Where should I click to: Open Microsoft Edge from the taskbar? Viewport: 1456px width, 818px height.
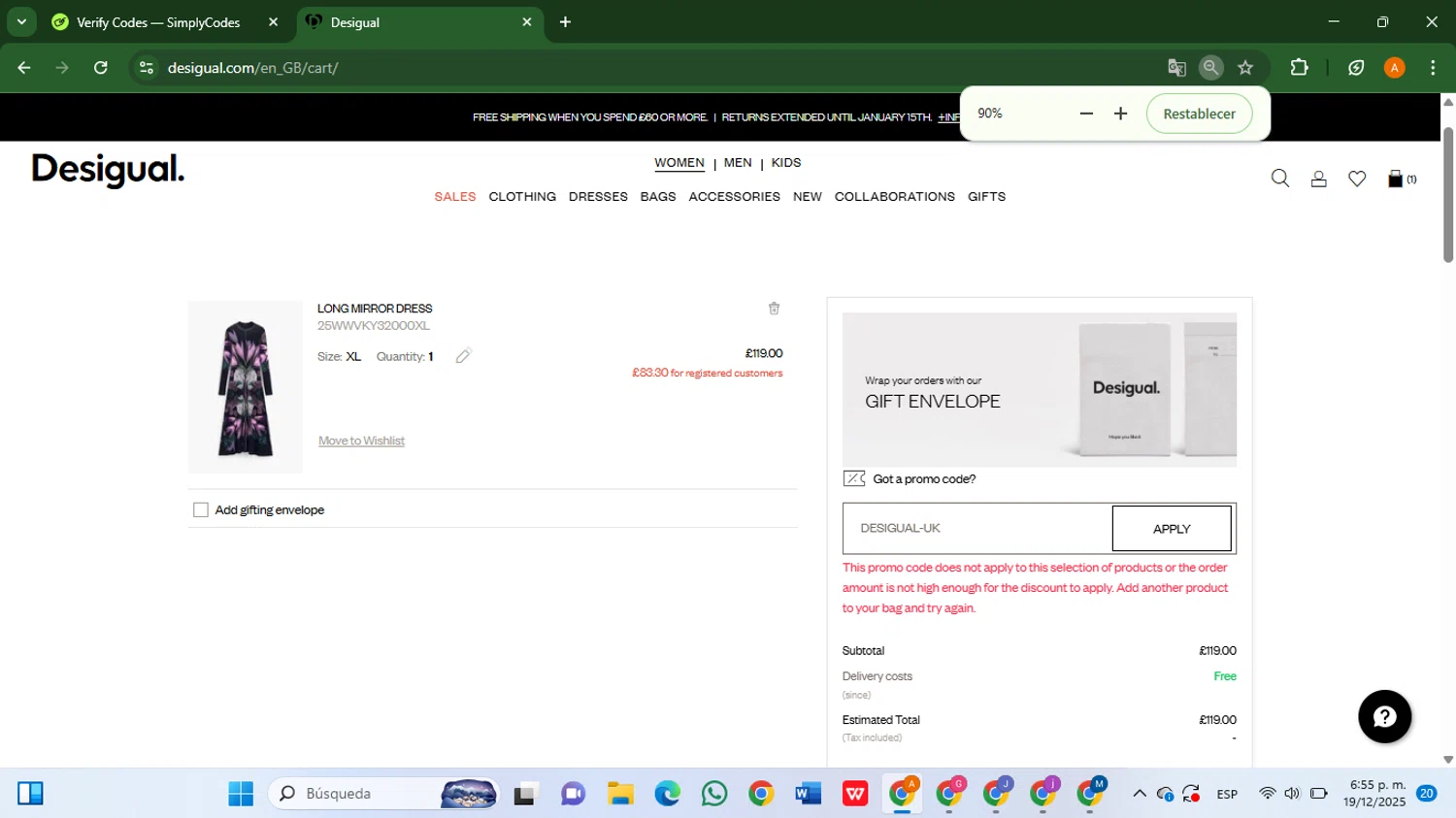coord(668,794)
